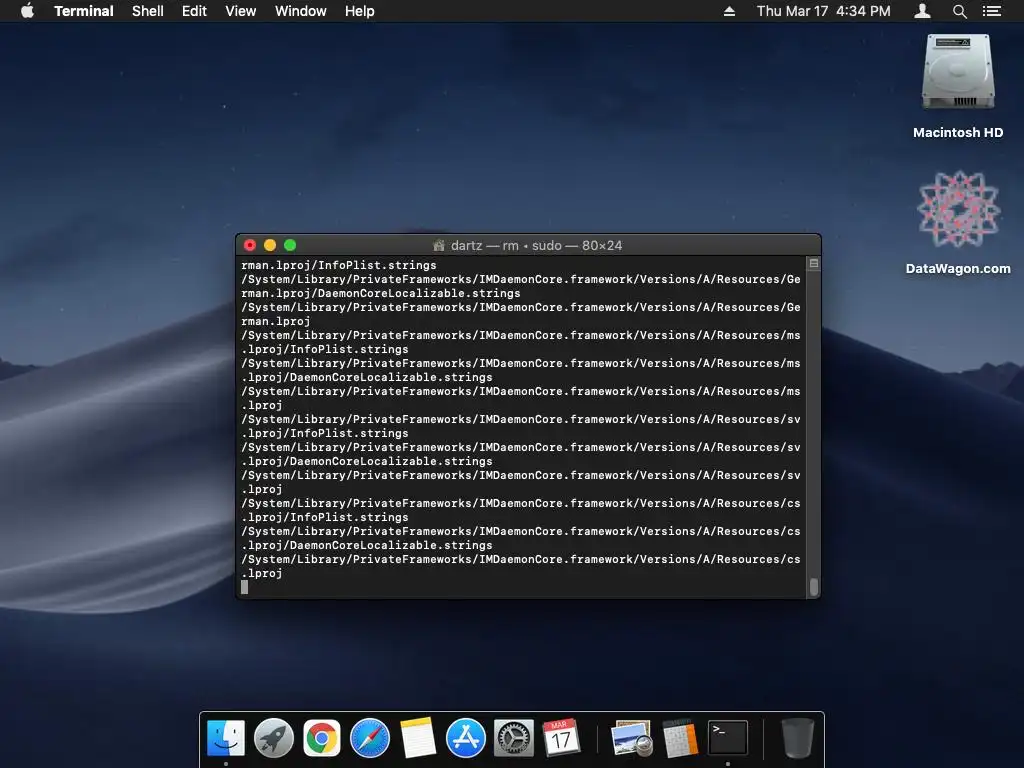This screenshot has height=768, width=1024.
Task: Launch Google Chrome from the Dock
Action: click(x=321, y=738)
